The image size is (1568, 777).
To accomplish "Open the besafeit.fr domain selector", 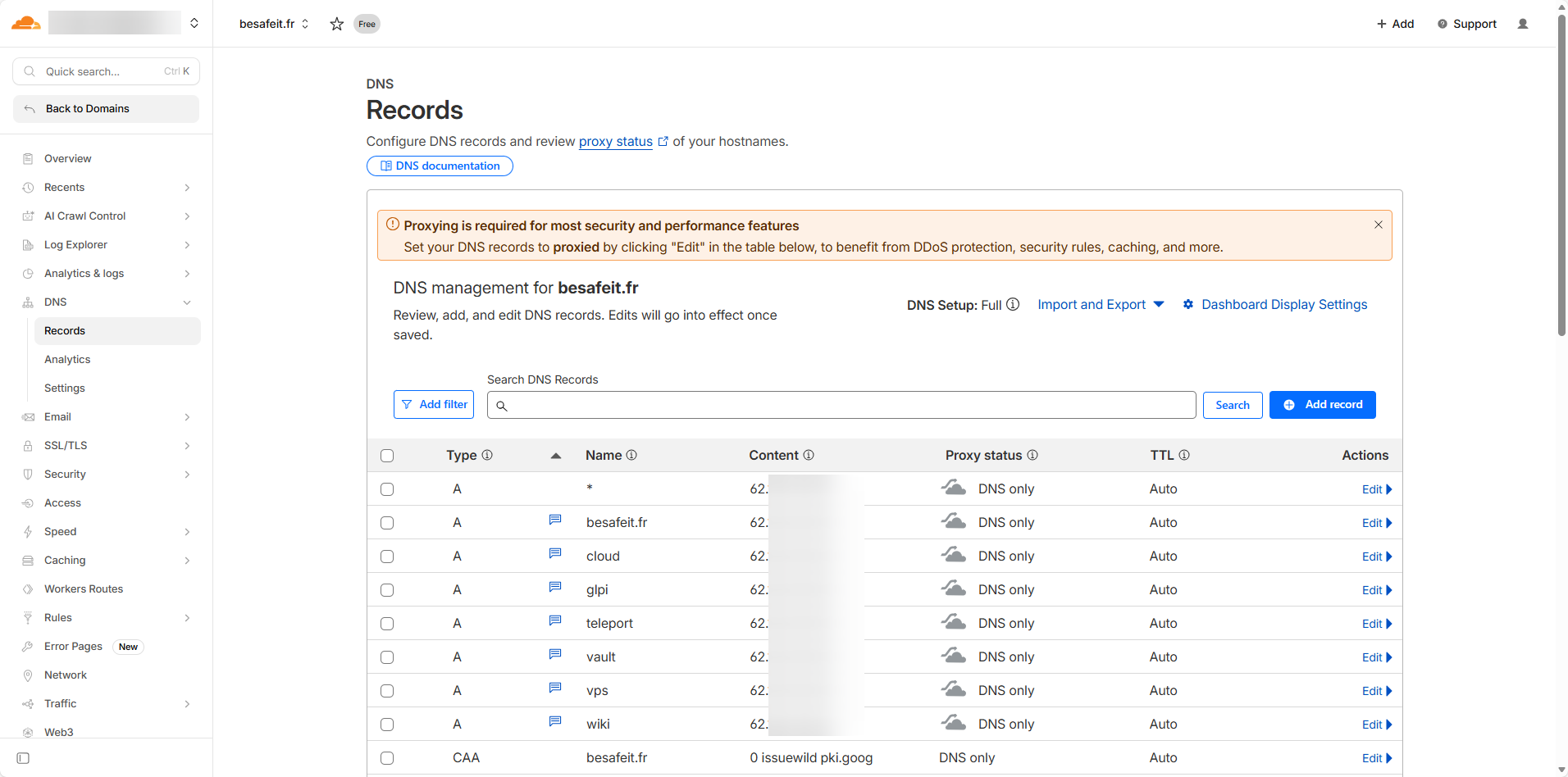I will click(274, 24).
